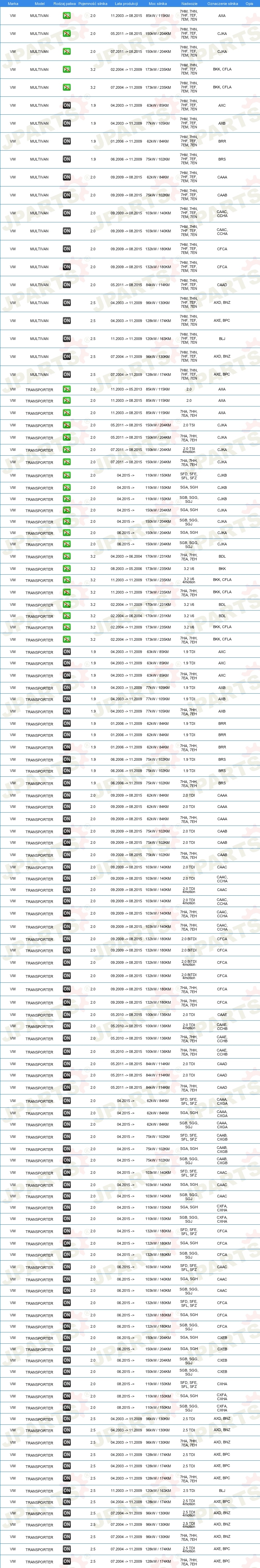Click PB icon for Transporter CJKB with SFD, SFE bodies
The height and width of the screenshot is (1568, 260).
tap(66, 475)
